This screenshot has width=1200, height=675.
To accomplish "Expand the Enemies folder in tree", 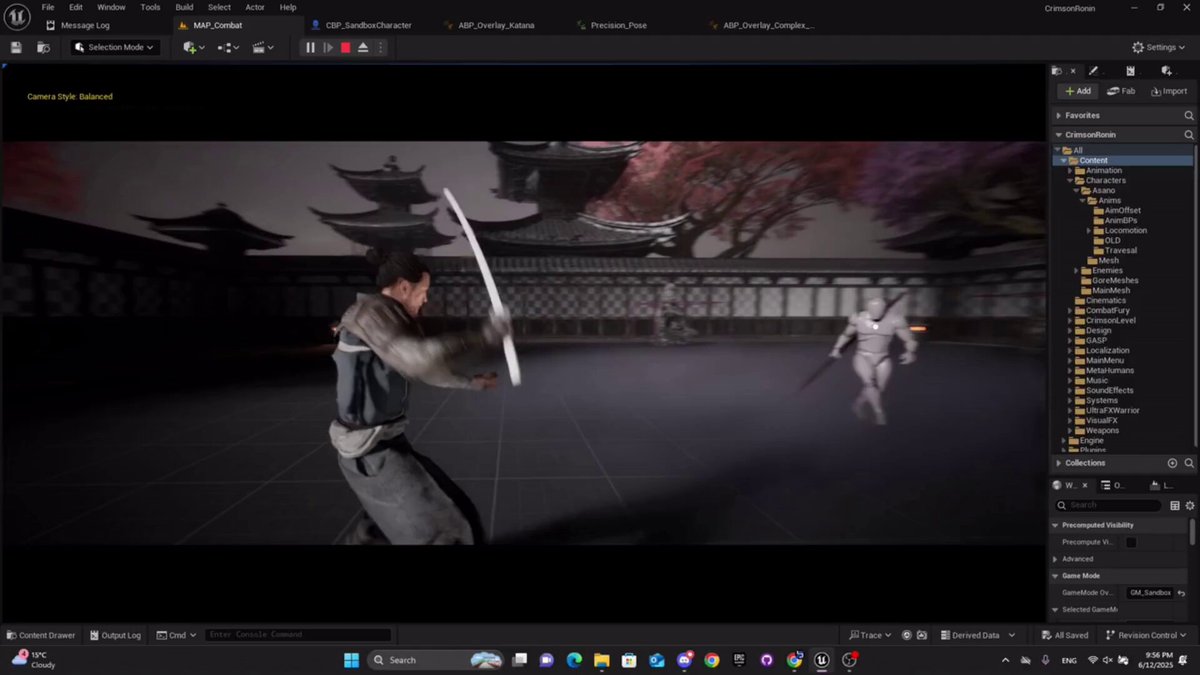I will [1077, 270].
